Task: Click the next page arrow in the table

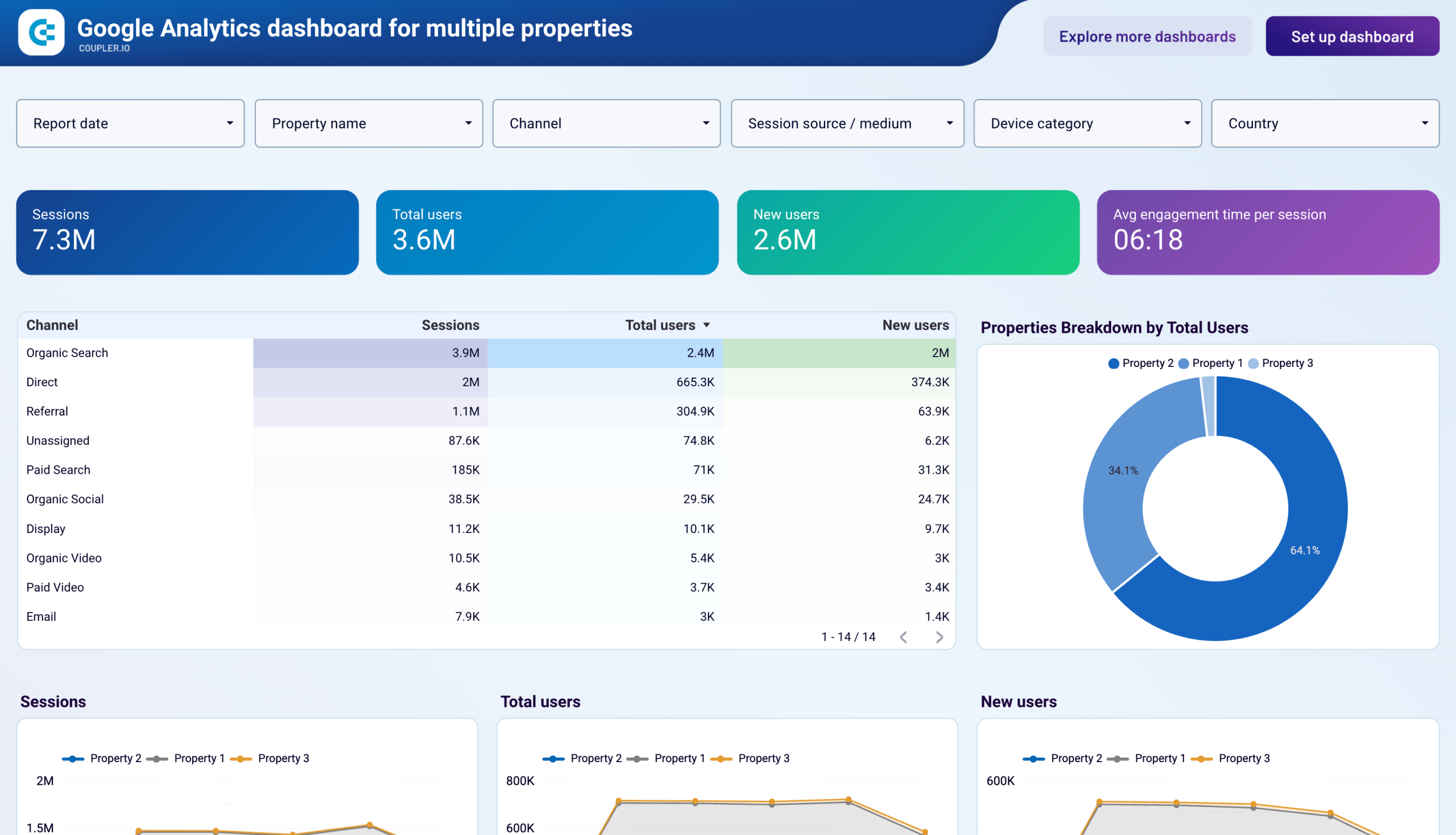Action: tap(939, 636)
